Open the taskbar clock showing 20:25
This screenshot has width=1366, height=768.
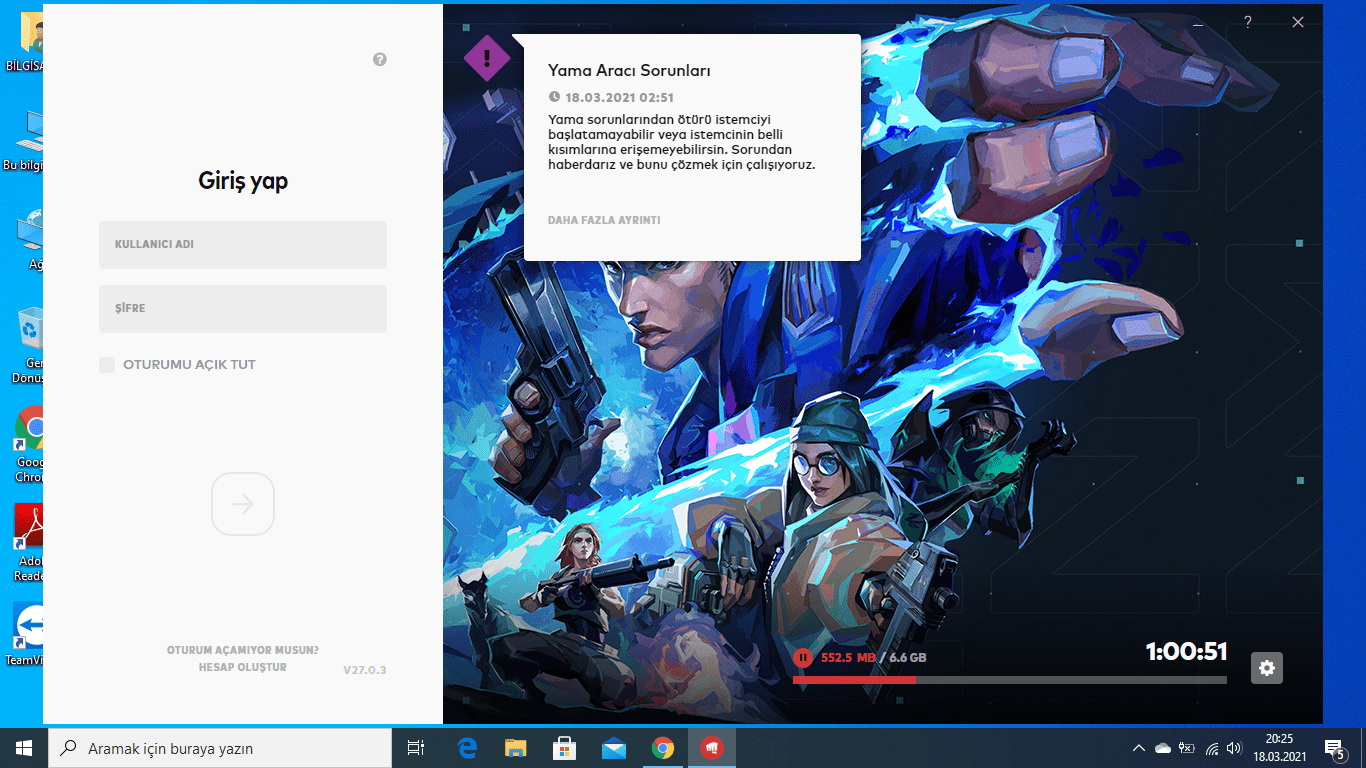[1279, 748]
